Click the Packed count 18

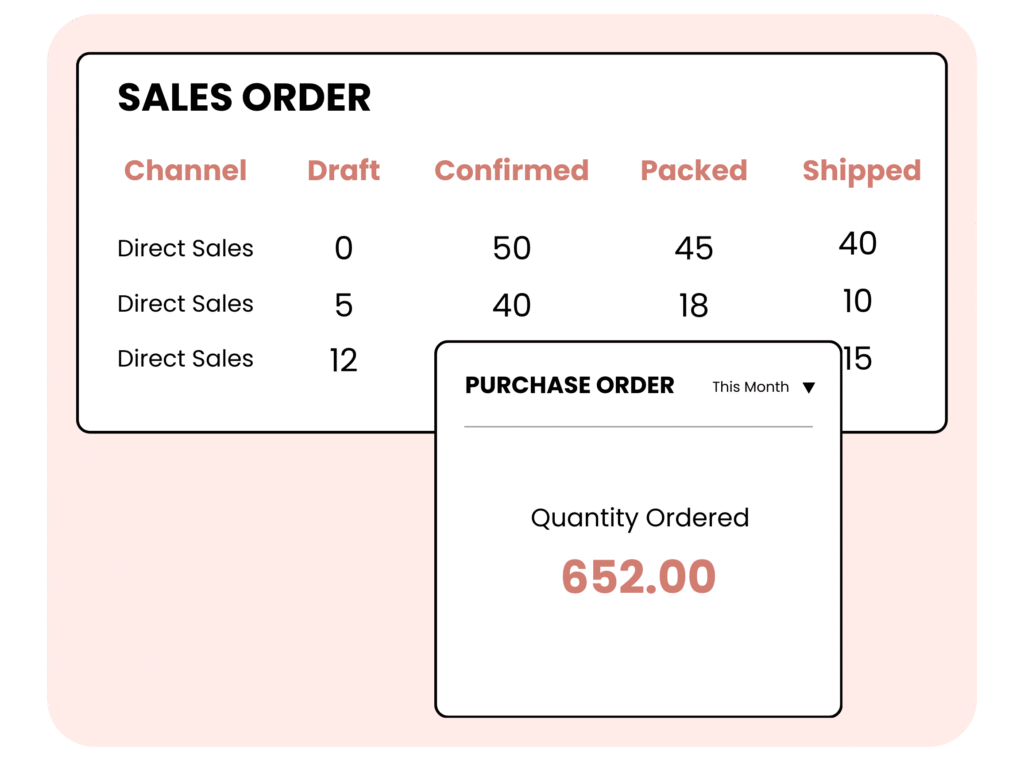(x=693, y=305)
